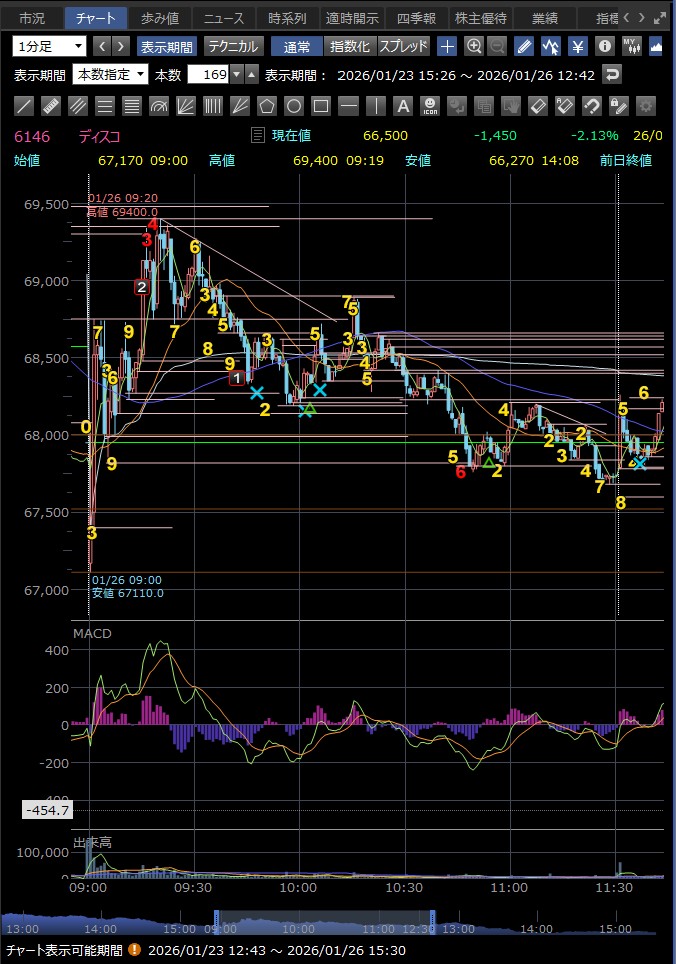Open the 1分足 timeframe dropdown

coord(50,46)
